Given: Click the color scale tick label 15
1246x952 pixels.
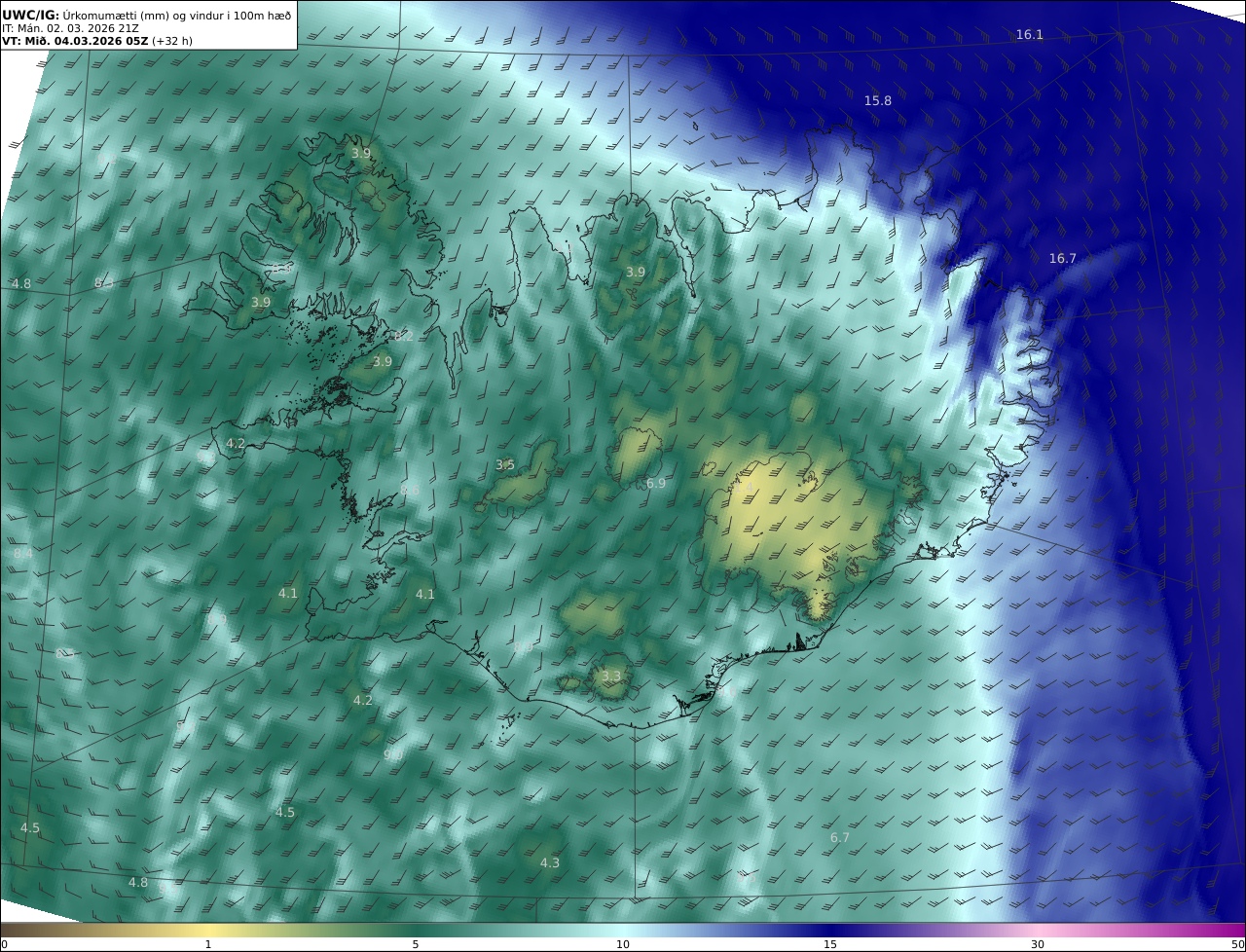Looking at the screenshot, I should (x=830, y=944).
